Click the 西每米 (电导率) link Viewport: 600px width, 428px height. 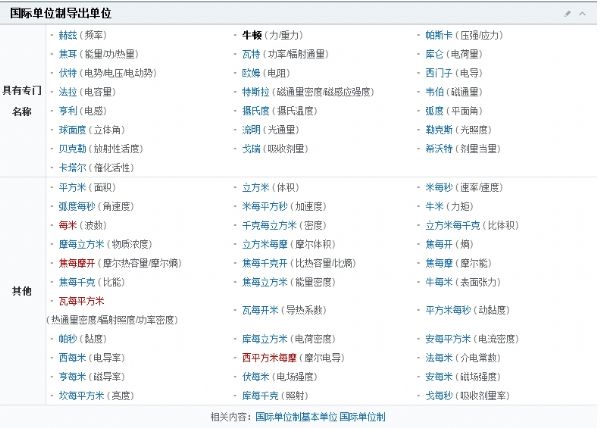72,358
